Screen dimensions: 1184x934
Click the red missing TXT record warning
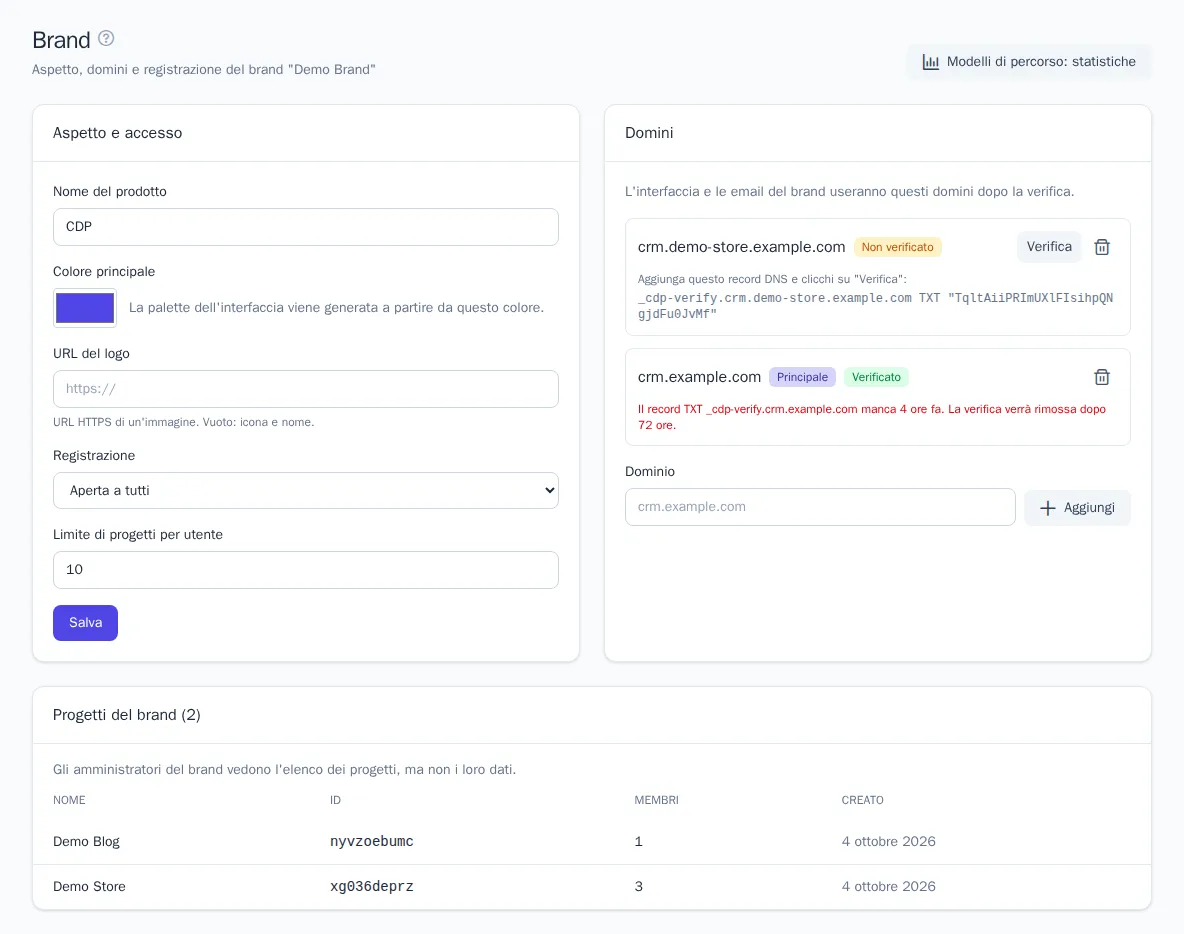pyautogui.click(x=871, y=417)
